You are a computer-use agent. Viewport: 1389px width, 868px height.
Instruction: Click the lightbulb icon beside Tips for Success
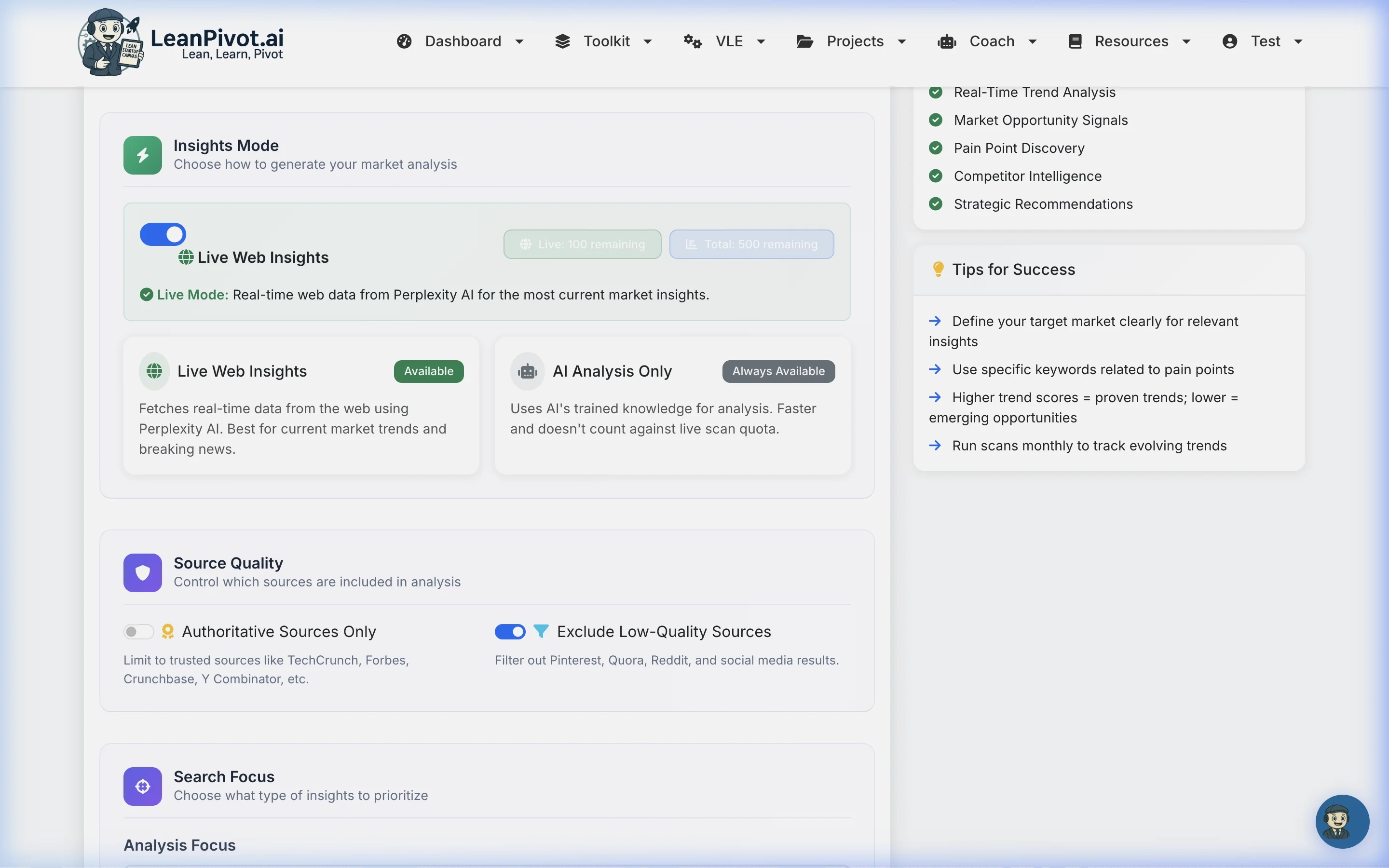pyautogui.click(x=938, y=269)
